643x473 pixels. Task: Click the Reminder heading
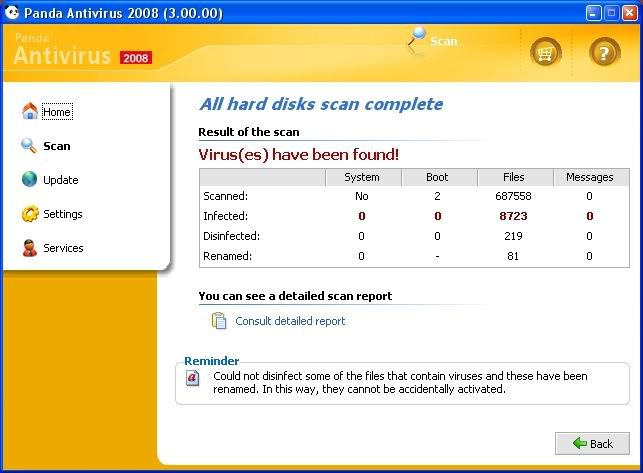coord(212,361)
